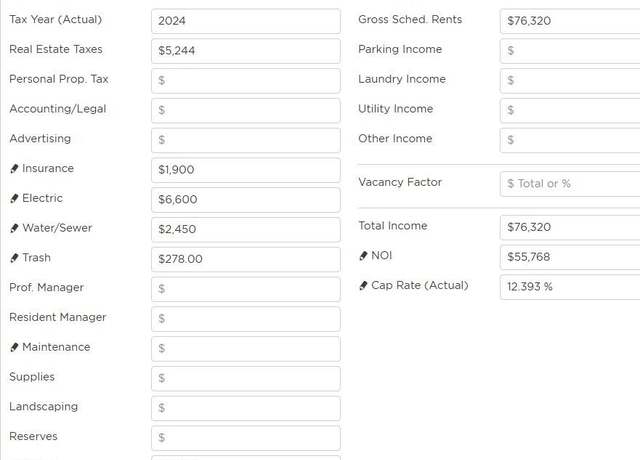The width and height of the screenshot is (640, 460).
Task: Click the pencil icon next to Maintenance
Action: tap(14, 347)
